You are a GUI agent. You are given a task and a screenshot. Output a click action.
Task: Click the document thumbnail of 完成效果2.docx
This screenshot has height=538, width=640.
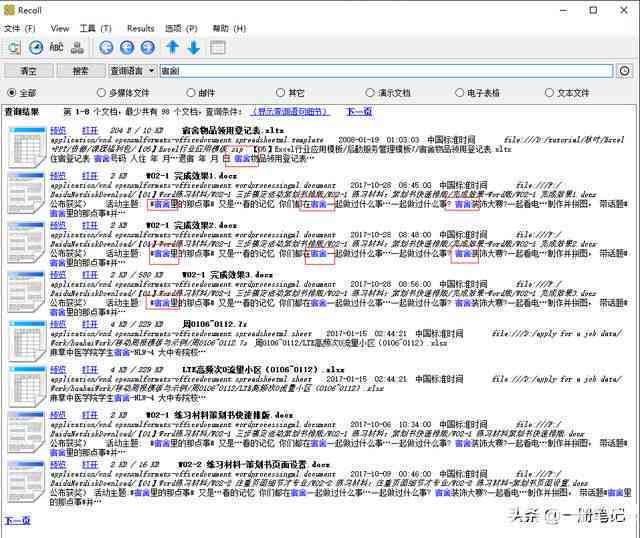(x=27, y=242)
